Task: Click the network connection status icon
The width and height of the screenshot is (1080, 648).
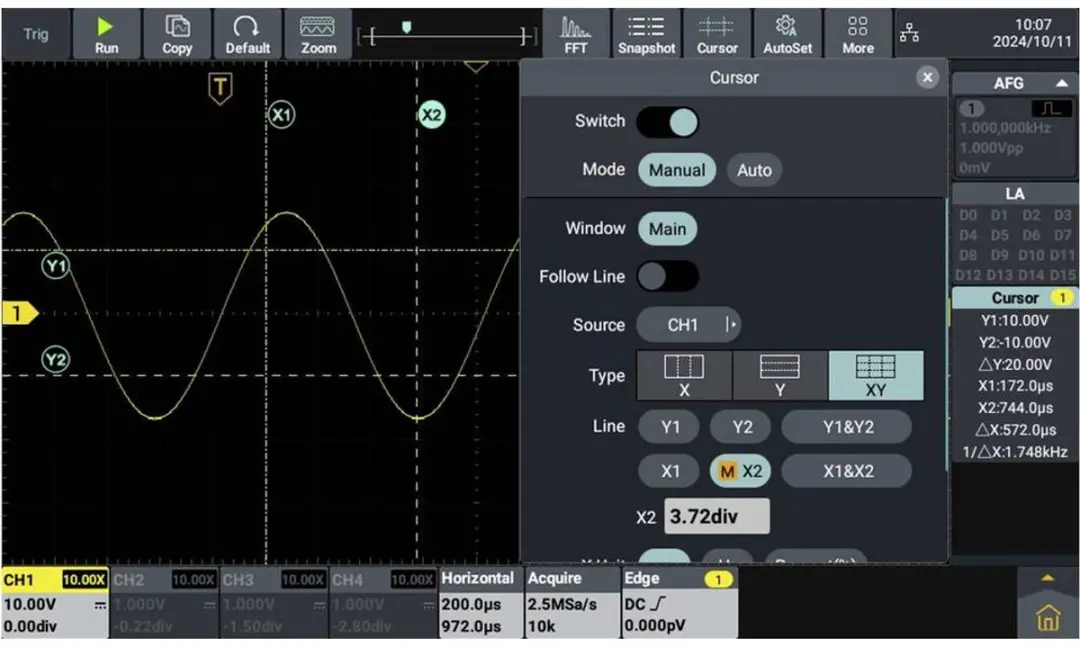Action: 909,32
